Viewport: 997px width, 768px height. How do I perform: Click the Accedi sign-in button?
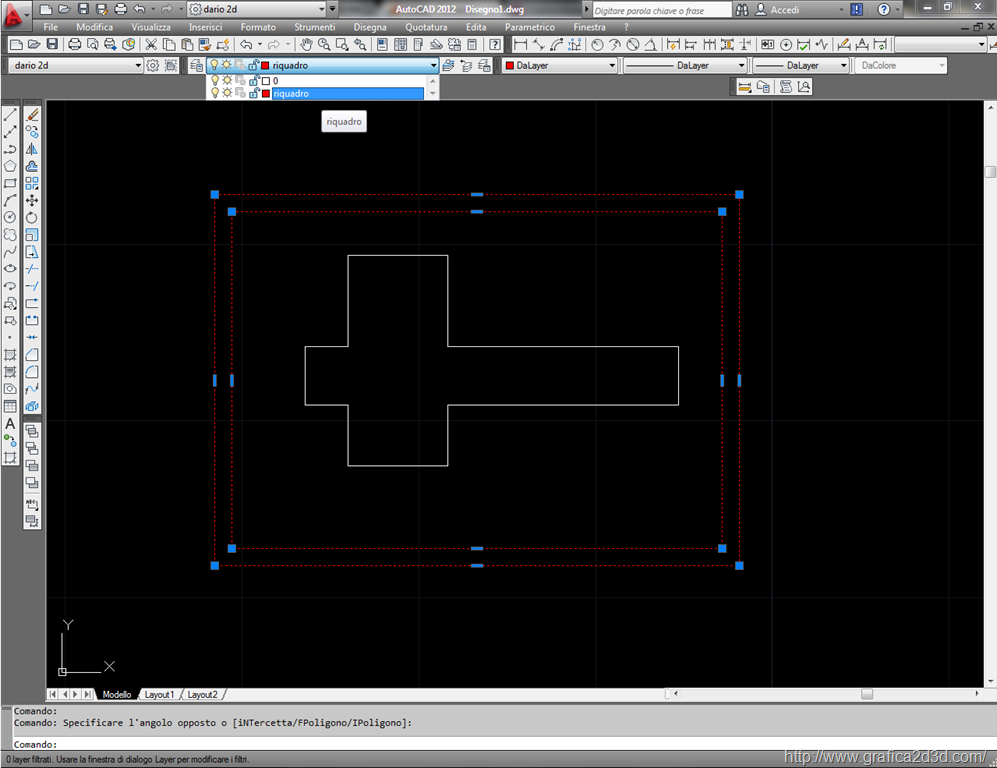pyautogui.click(x=784, y=10)
